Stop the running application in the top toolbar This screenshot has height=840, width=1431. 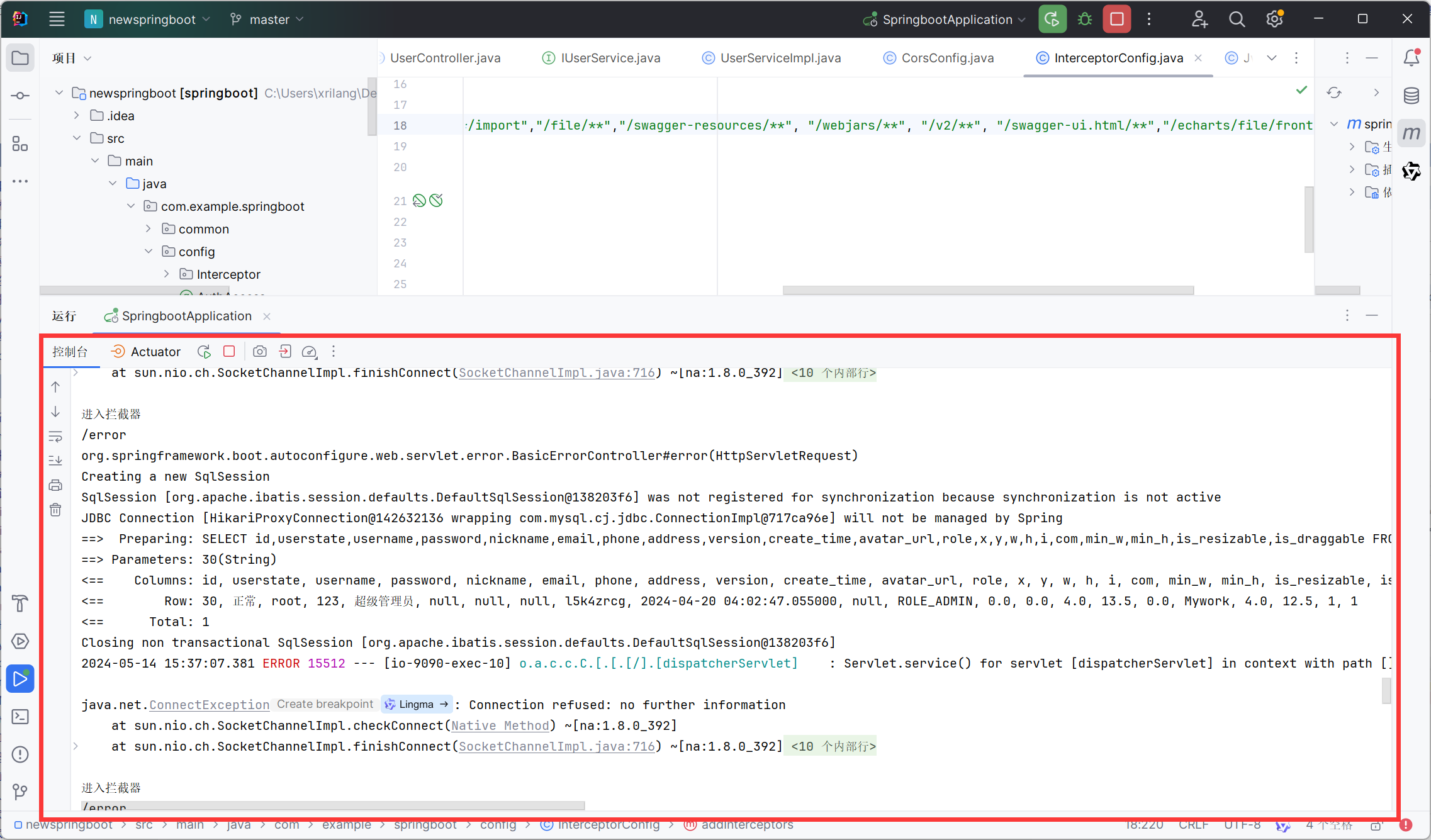point(1117,20)
